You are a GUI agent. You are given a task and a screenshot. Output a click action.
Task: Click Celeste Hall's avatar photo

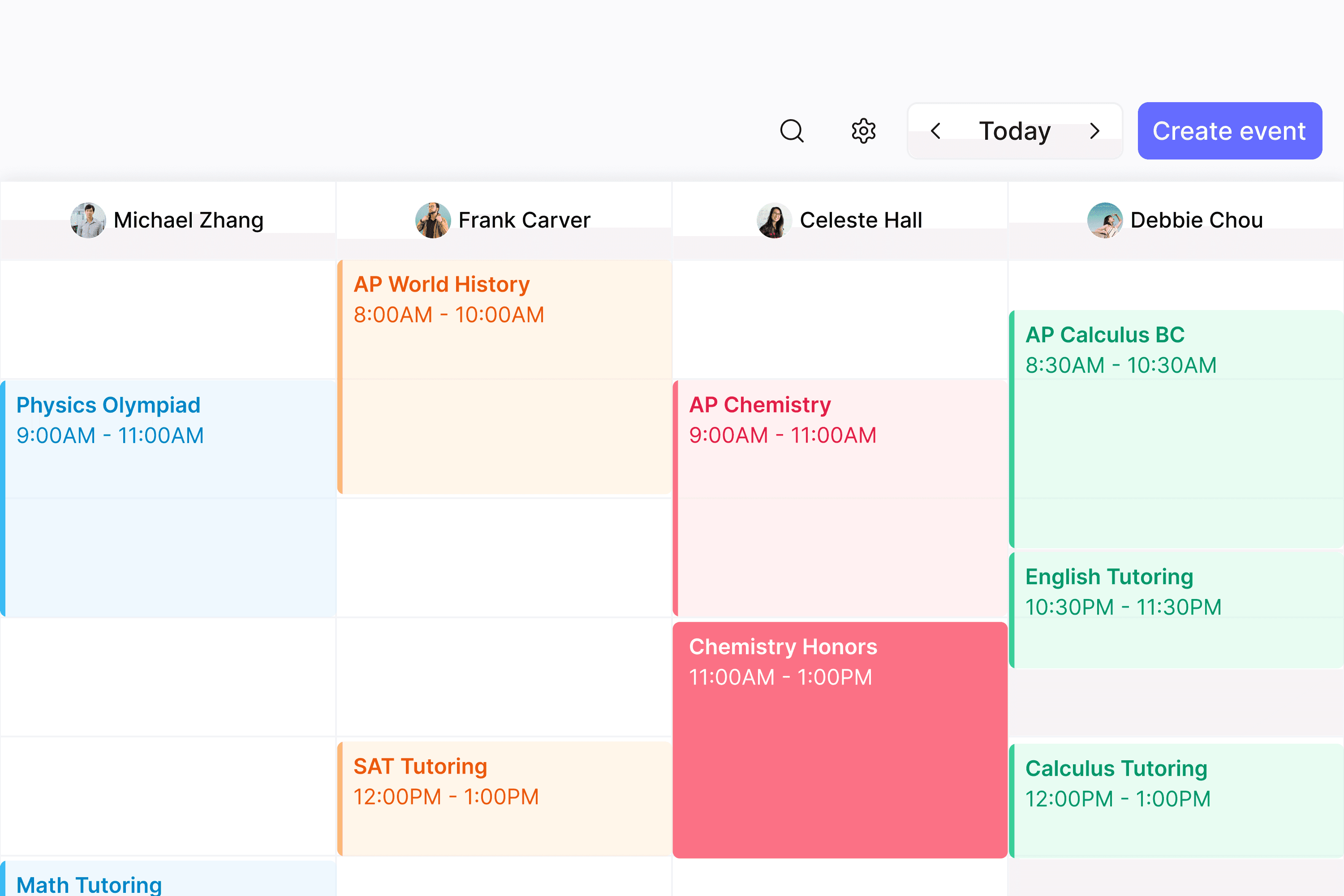pyautogui.click(x=774, y=220)
